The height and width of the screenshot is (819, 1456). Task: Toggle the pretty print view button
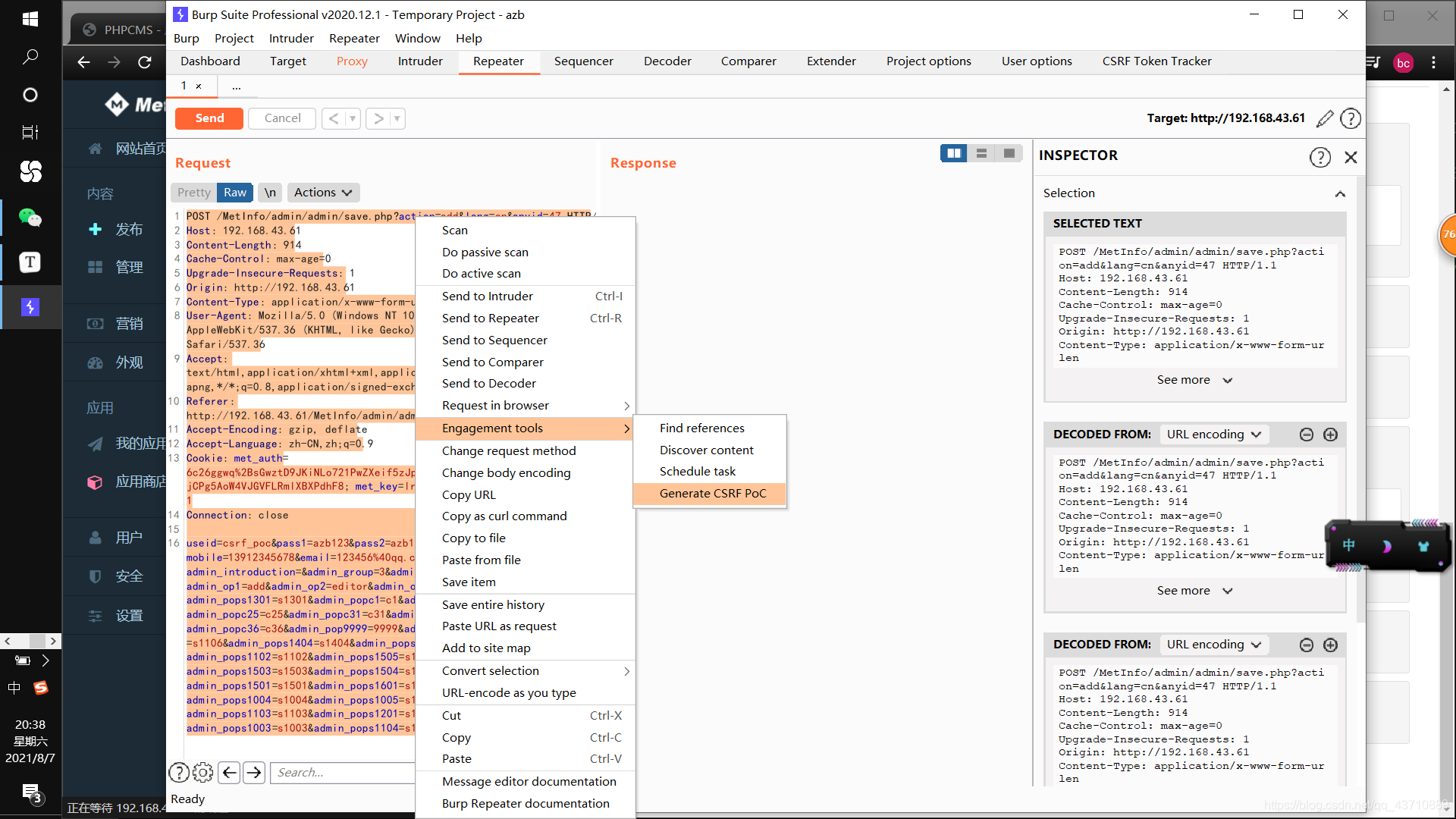coord(193,191)
